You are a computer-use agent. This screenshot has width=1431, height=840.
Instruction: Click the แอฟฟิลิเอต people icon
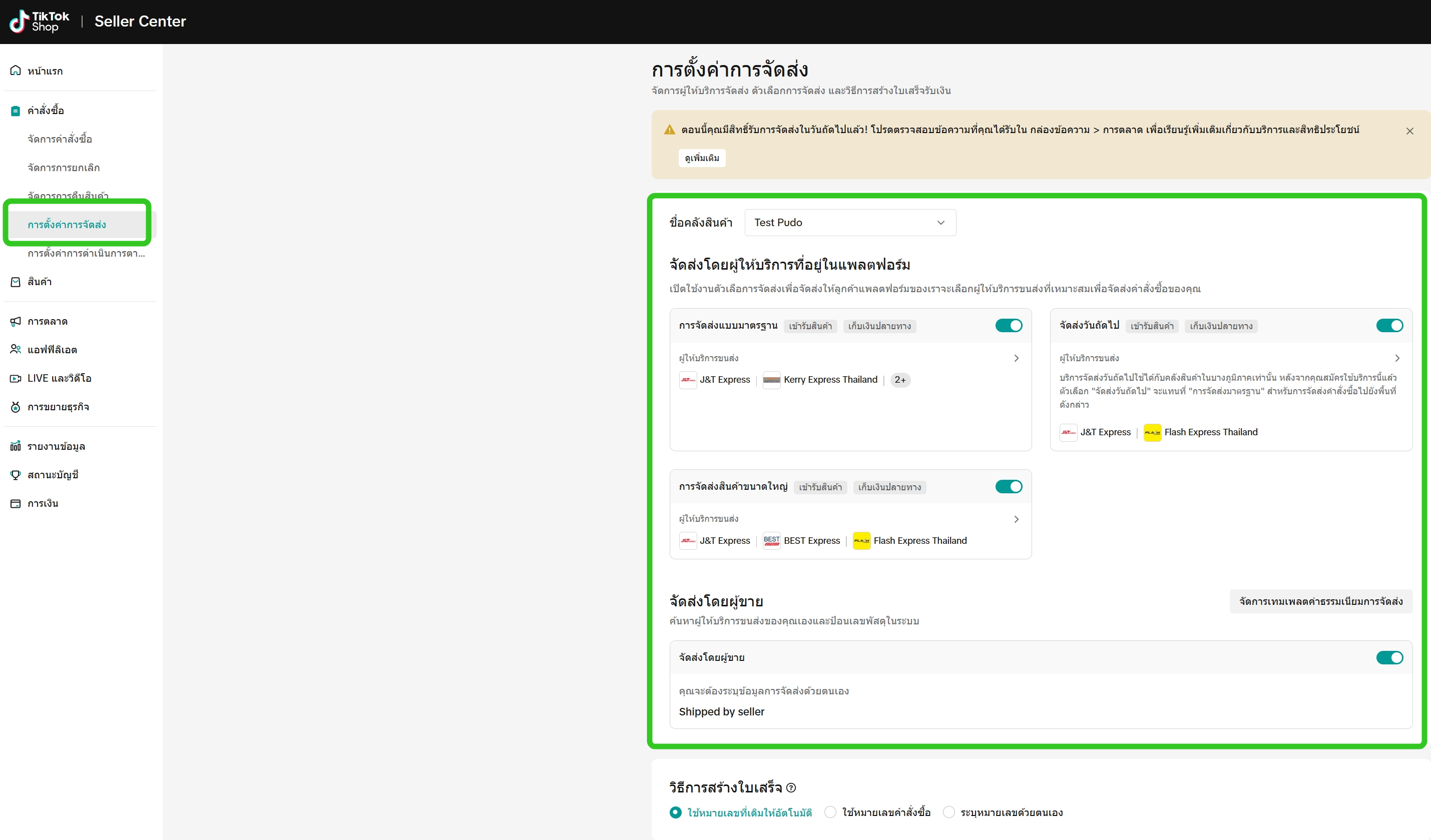16,350
